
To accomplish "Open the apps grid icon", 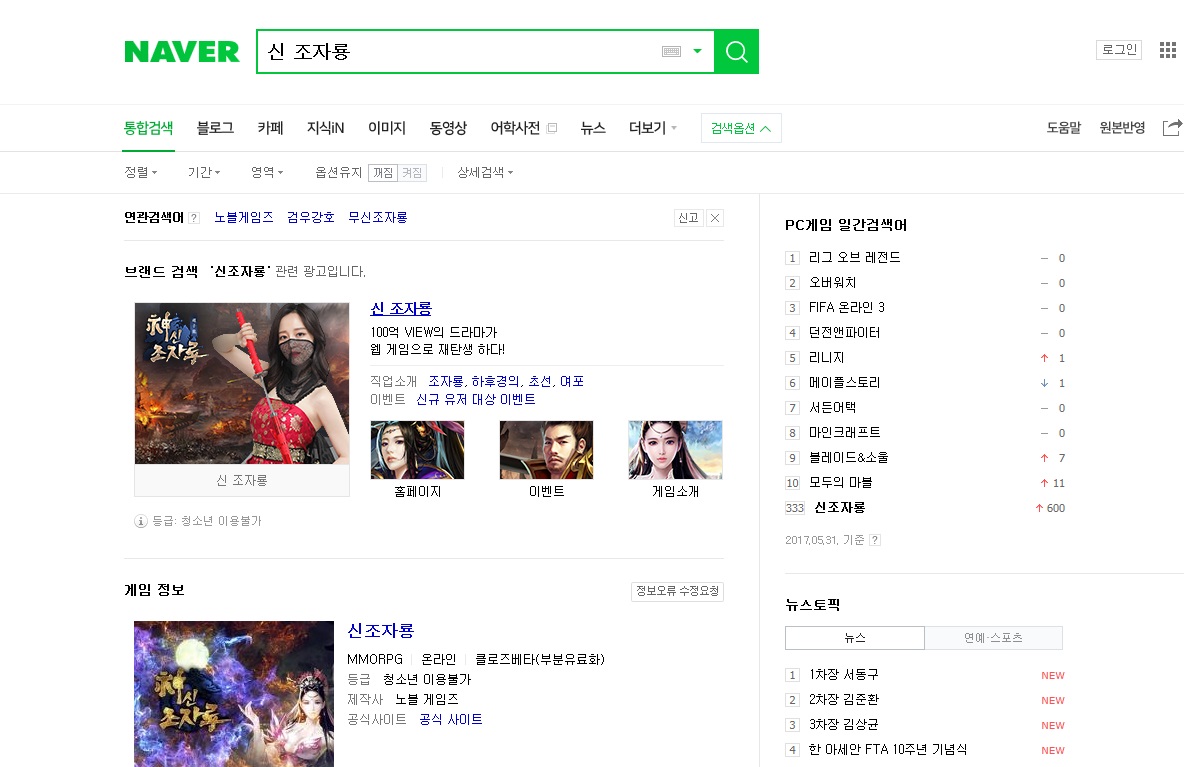I will 1168,50.
